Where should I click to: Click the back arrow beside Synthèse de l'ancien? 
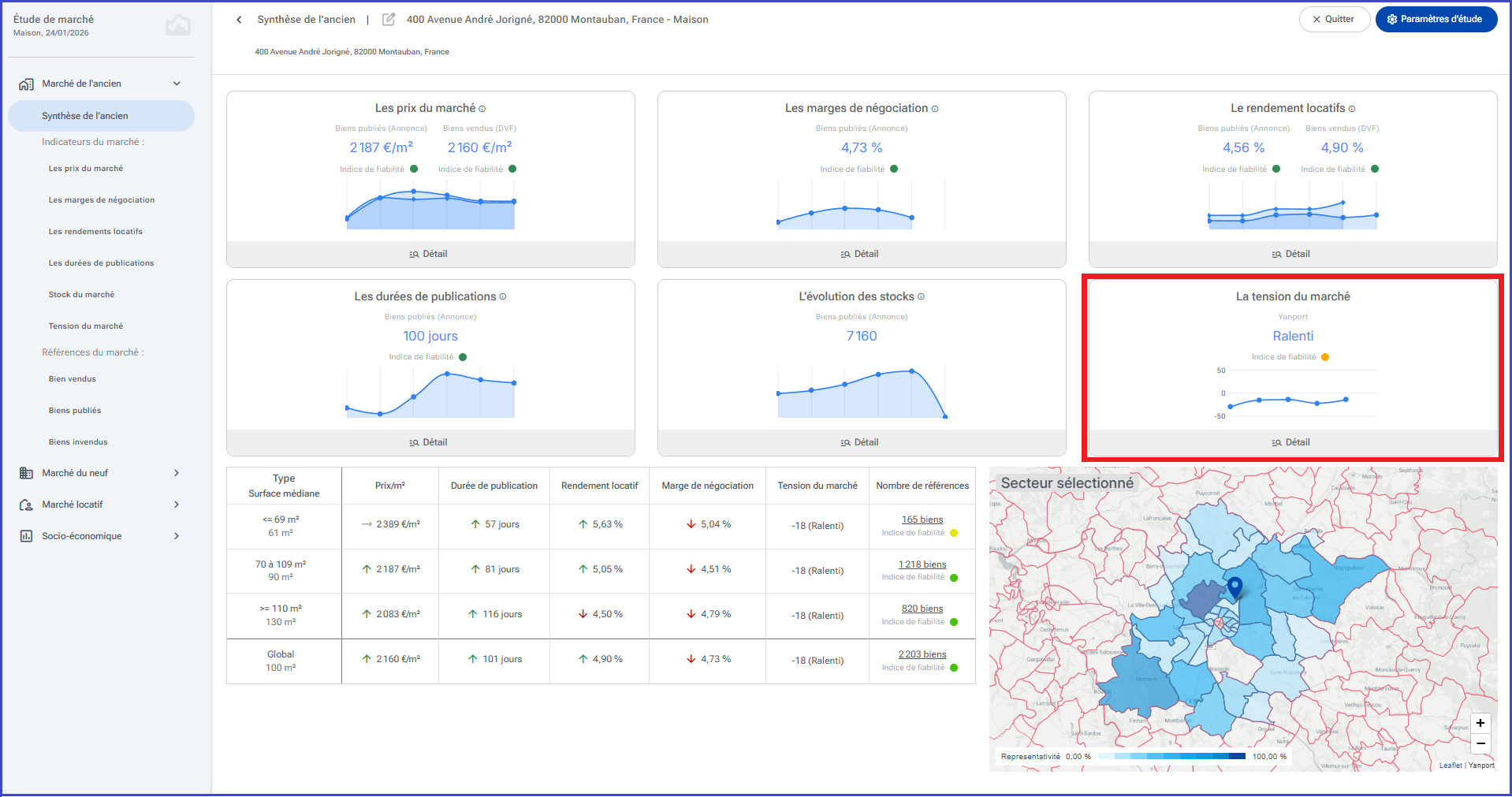point(239,20)
